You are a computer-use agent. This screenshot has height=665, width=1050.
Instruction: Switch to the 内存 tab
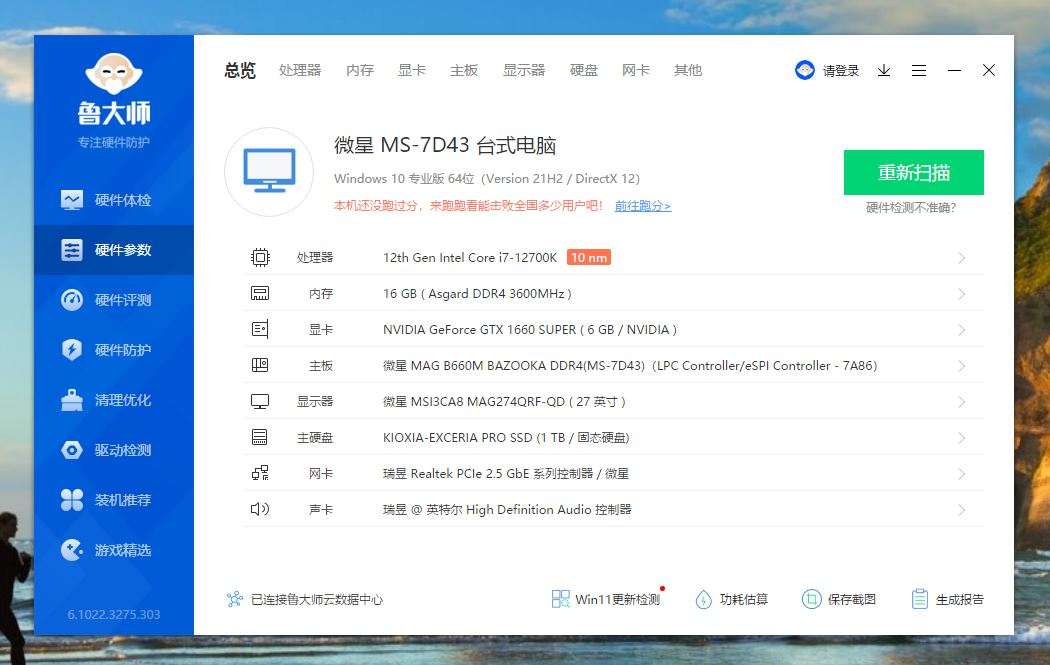point(358,70)
